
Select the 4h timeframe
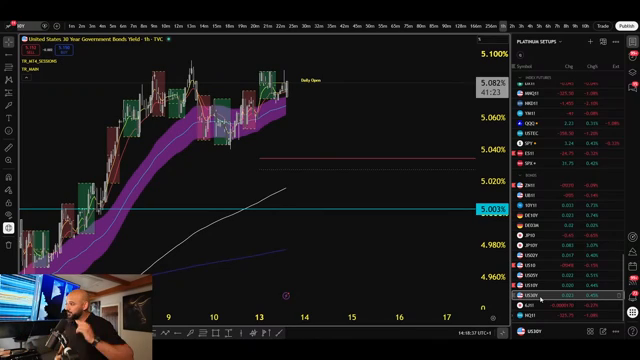click(530, 26)
